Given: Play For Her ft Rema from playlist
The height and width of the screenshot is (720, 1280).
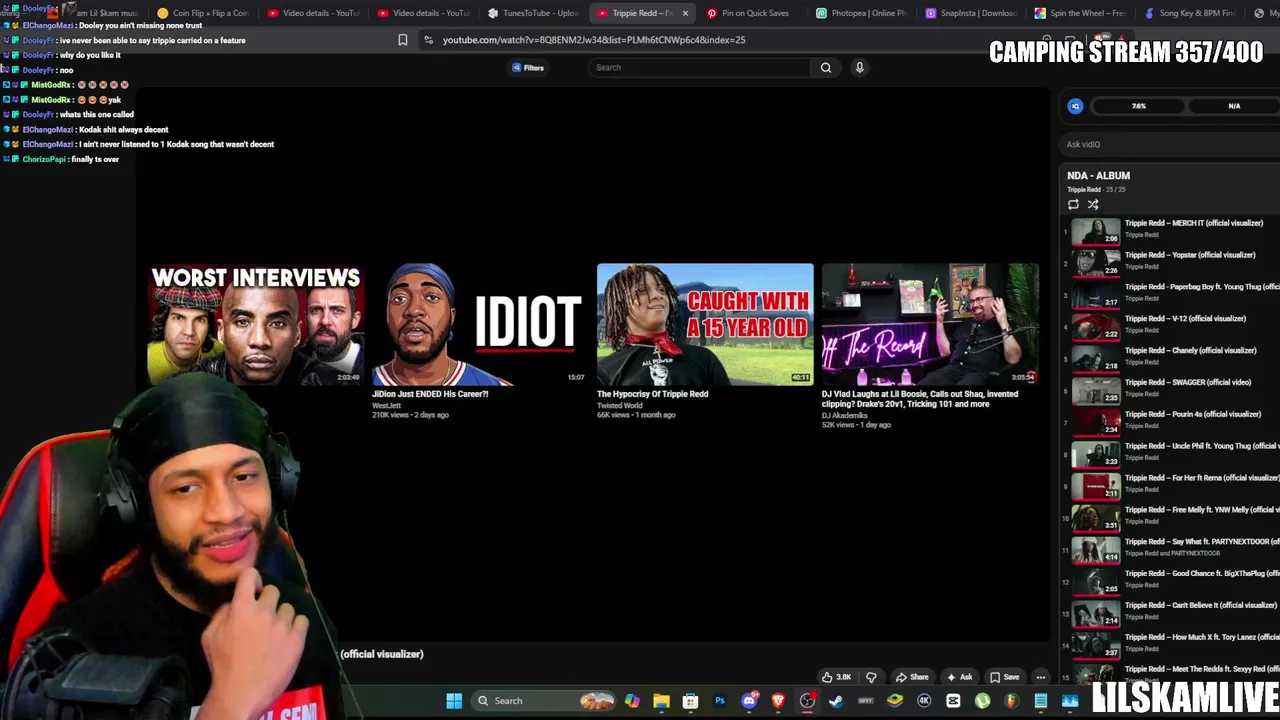Looking at the screenshot, I should (1172, 487).
